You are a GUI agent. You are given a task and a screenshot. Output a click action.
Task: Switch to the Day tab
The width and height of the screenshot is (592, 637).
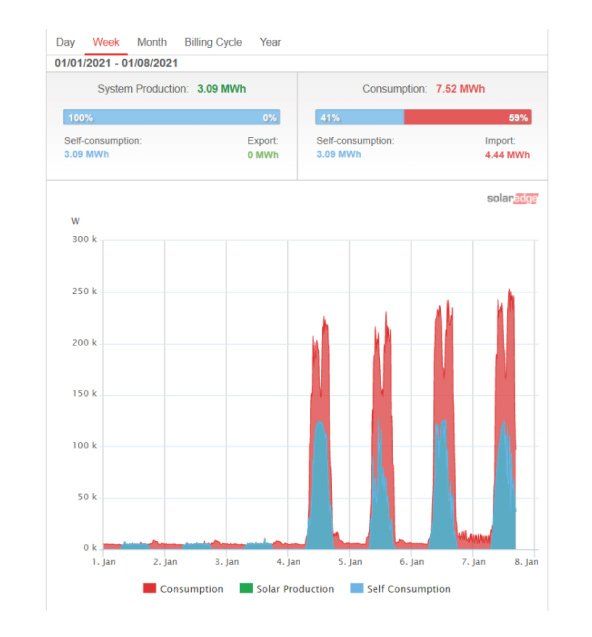(x=65, y=42)
